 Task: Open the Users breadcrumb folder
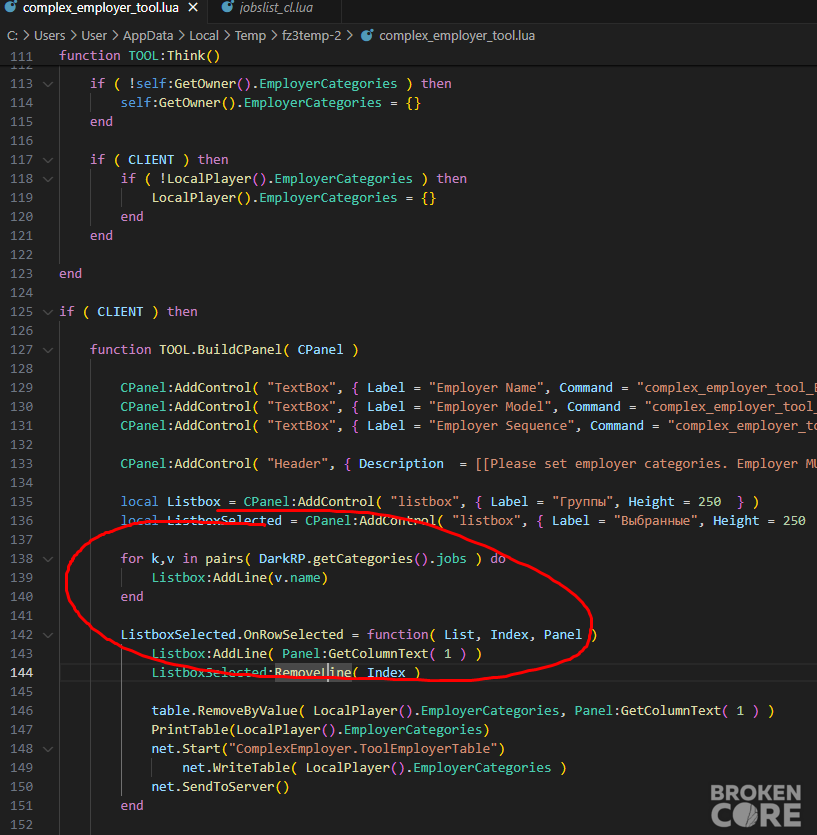tap(50, 36)
